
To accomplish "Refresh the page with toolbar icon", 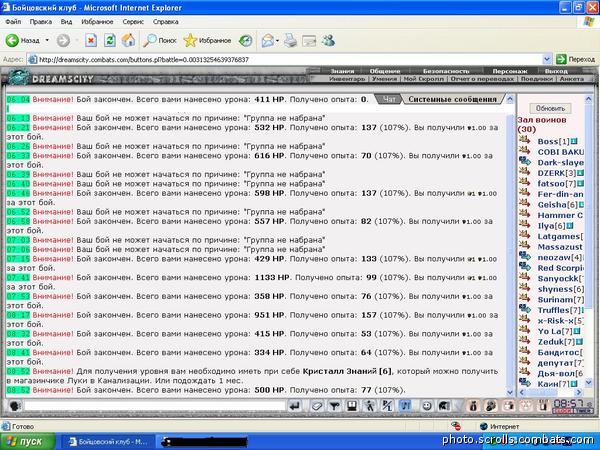I will 110,41.
